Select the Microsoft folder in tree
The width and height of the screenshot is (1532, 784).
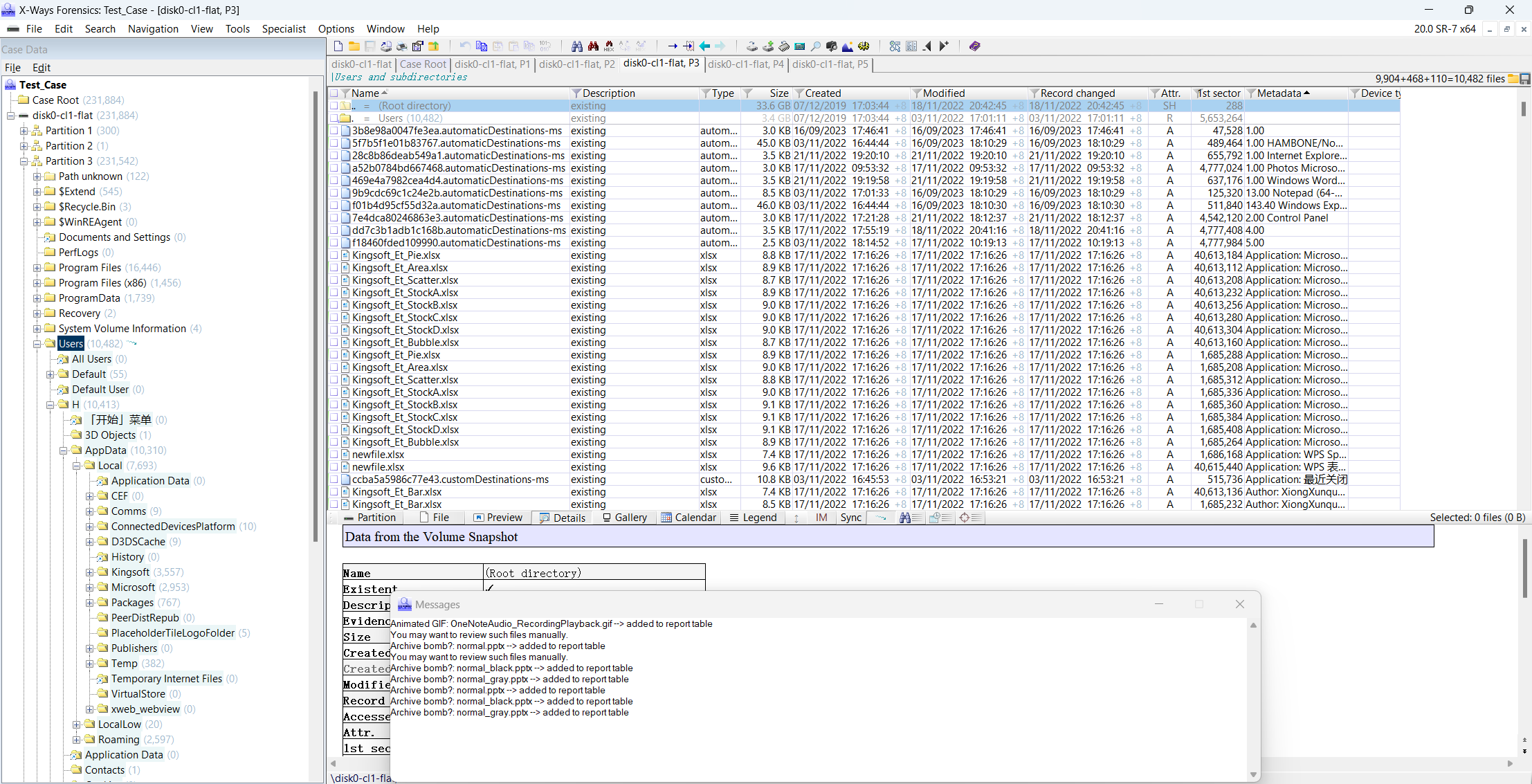[134, 587]
